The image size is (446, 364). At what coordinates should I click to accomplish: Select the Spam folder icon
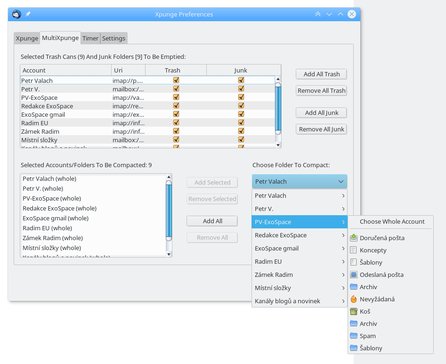(x=354, y=336)
